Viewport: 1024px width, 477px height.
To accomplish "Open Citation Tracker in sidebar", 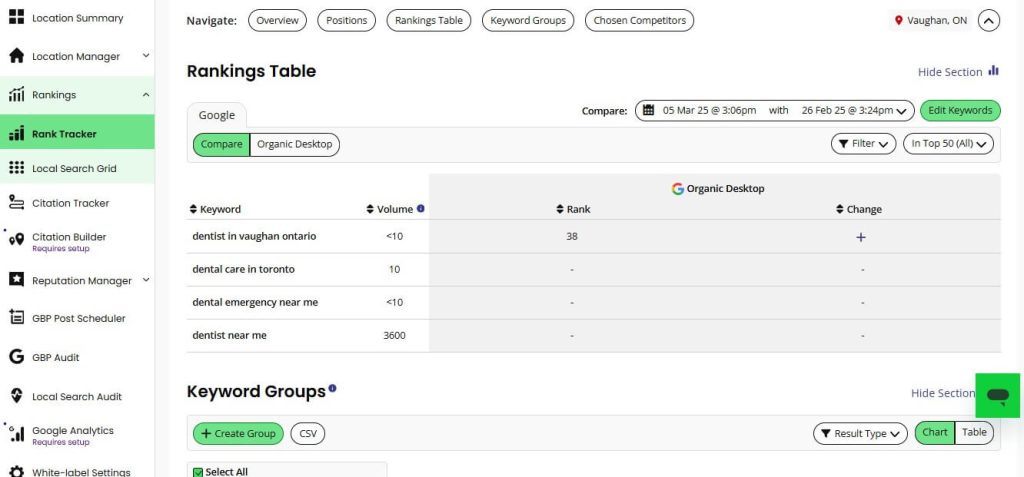I will [x=70, y=203].
